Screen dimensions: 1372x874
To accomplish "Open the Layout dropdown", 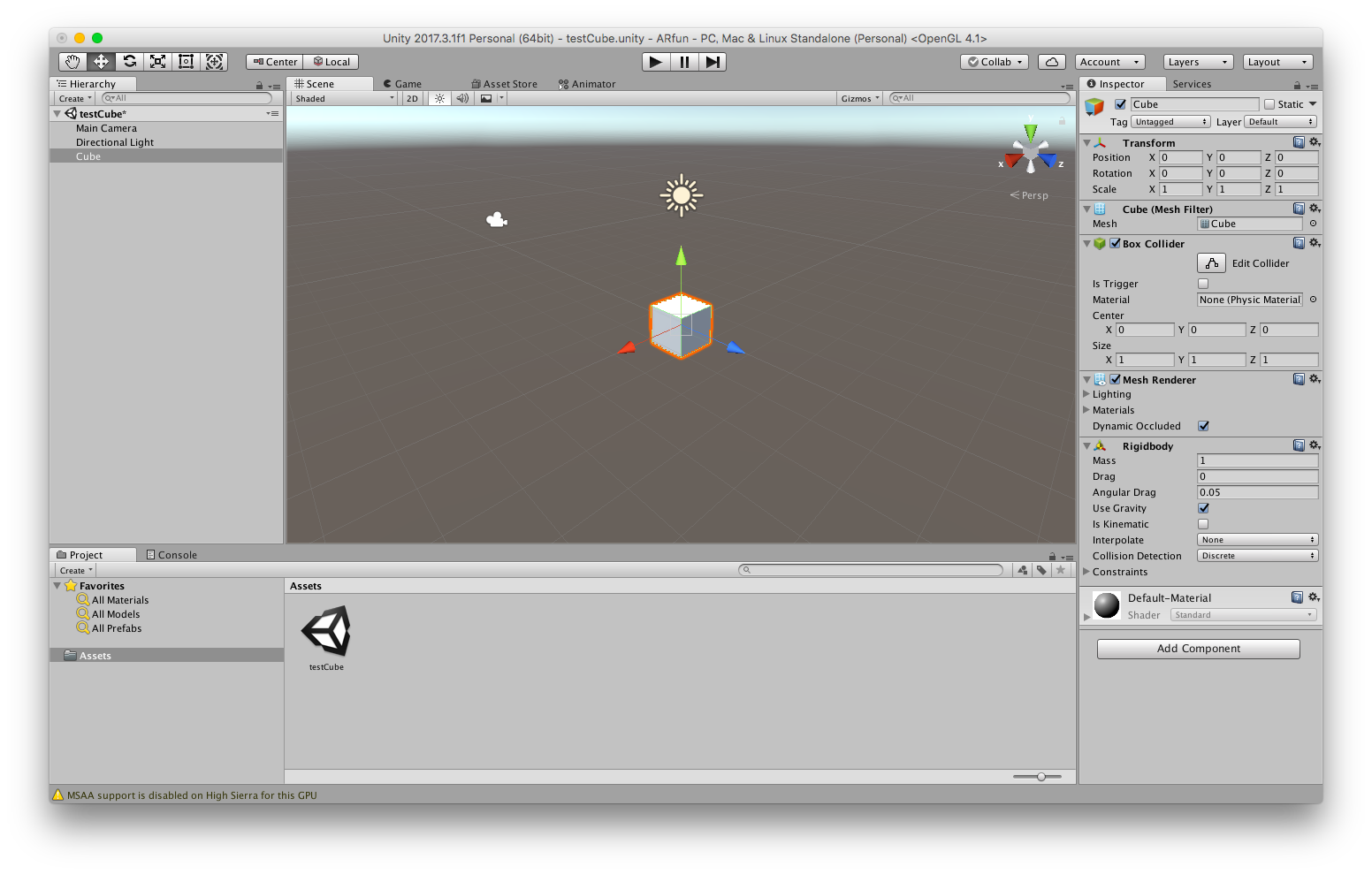I will pyautogui.click(x=1277, y=62).
